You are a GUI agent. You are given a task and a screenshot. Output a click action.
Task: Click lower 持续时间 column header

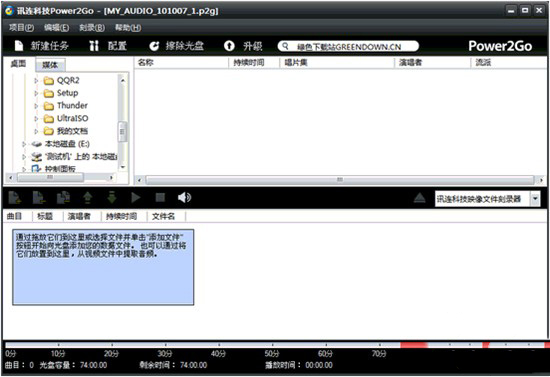[x=124, y=216]
